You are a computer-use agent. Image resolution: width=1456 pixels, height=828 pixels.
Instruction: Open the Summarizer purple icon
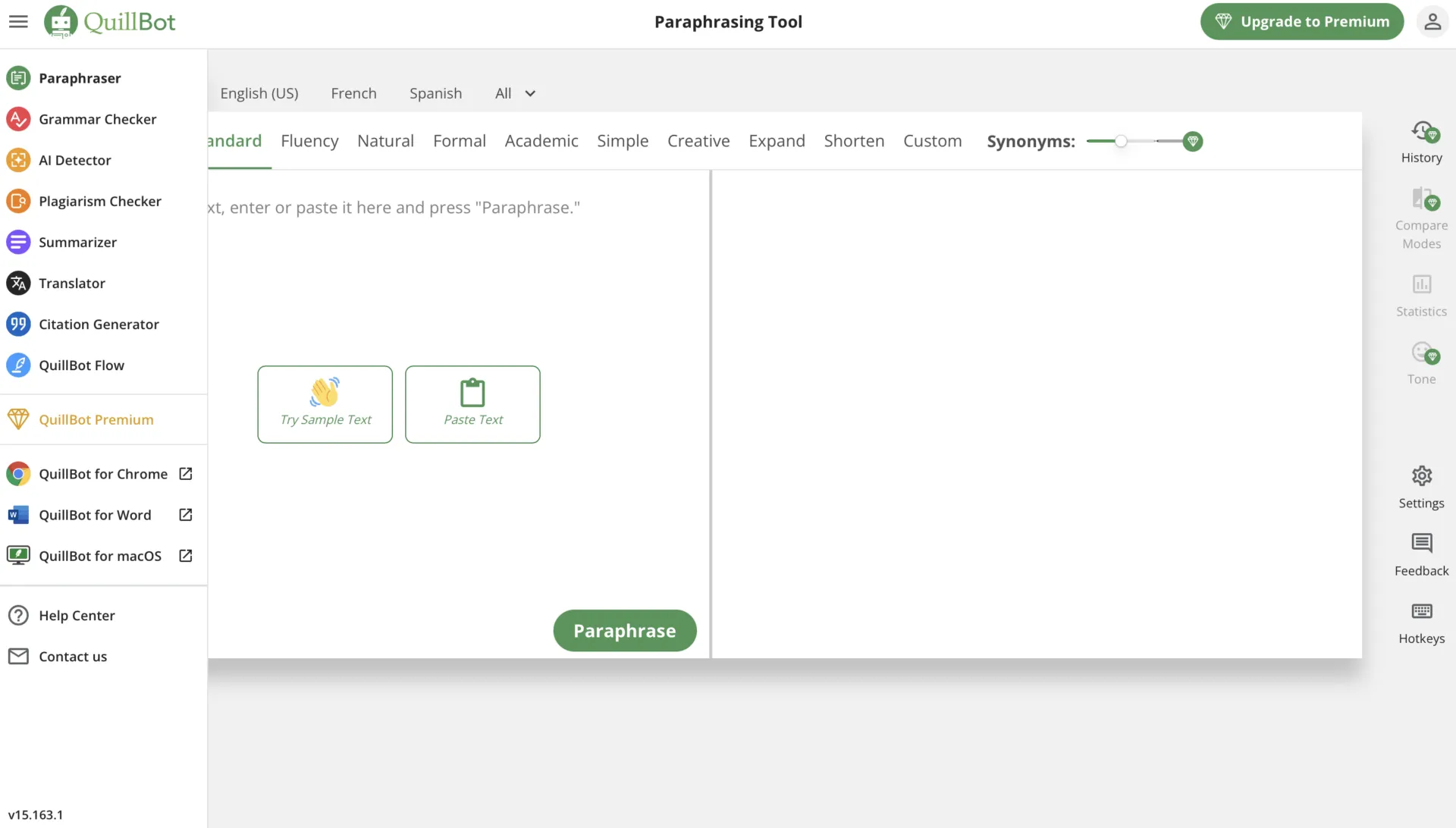(18, 242)
